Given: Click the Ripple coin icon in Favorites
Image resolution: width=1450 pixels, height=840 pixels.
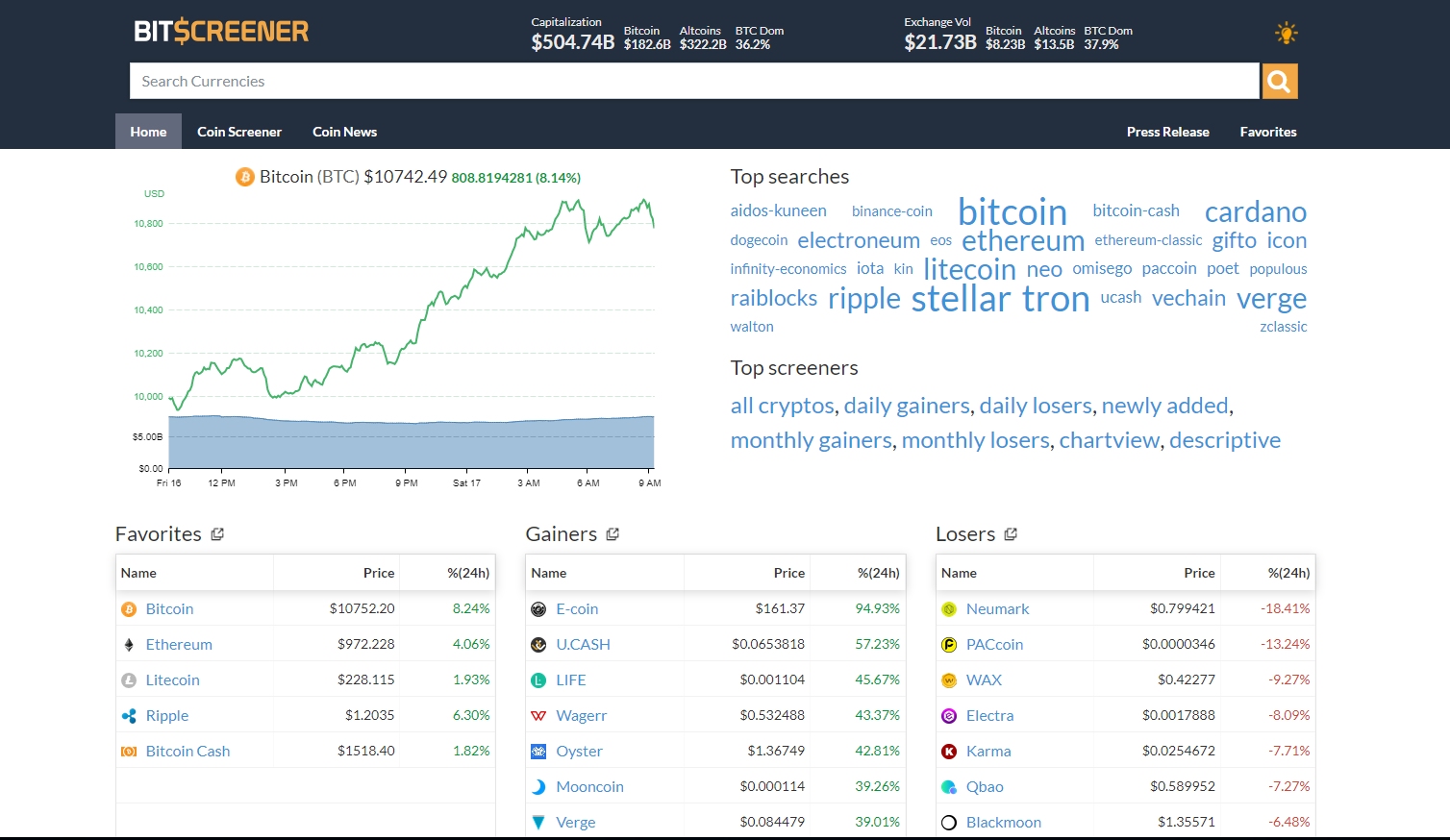Looking at the screenshot, I should tap(129, 716).
